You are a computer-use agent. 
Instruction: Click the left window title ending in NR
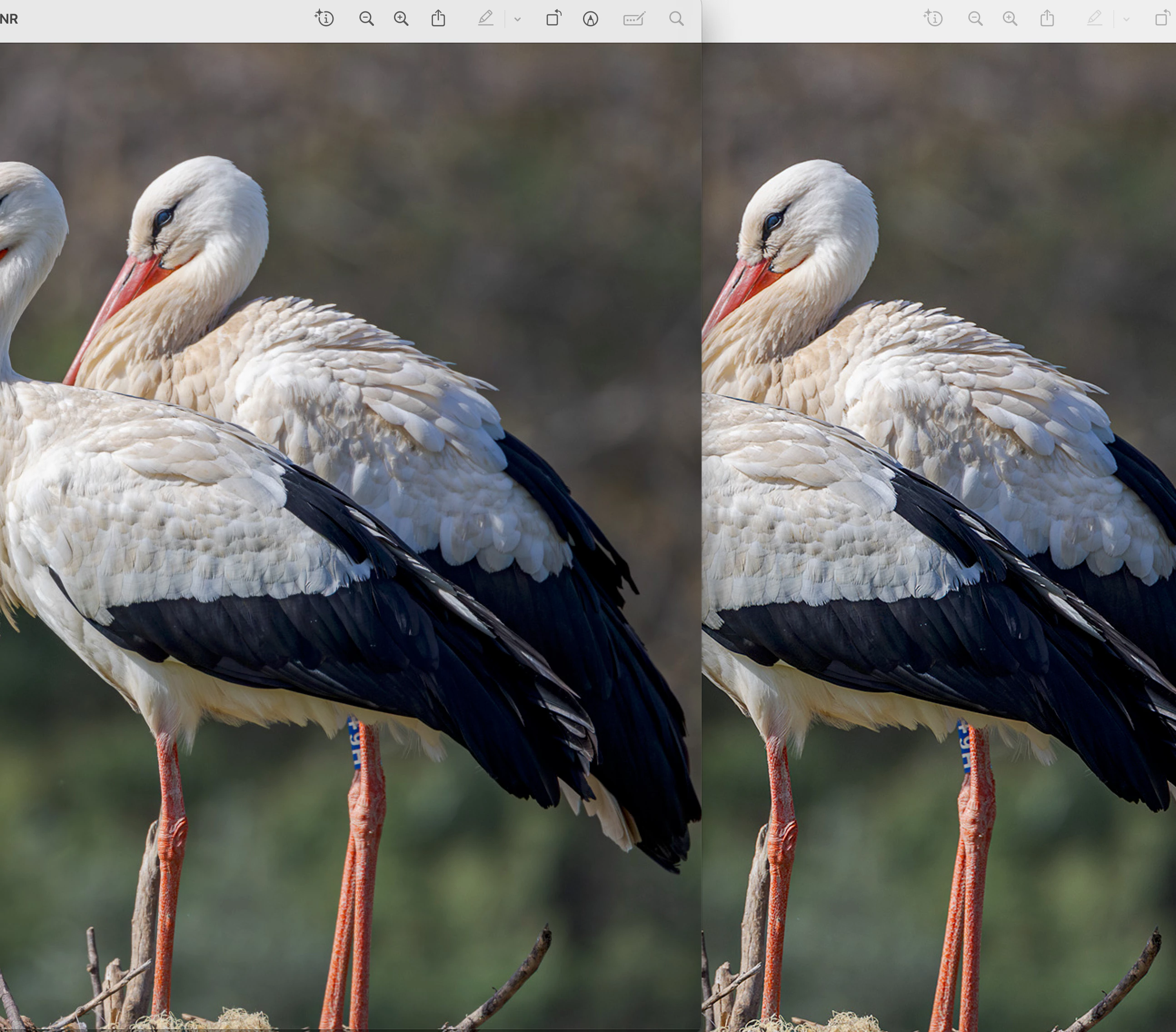pos(9,19)
